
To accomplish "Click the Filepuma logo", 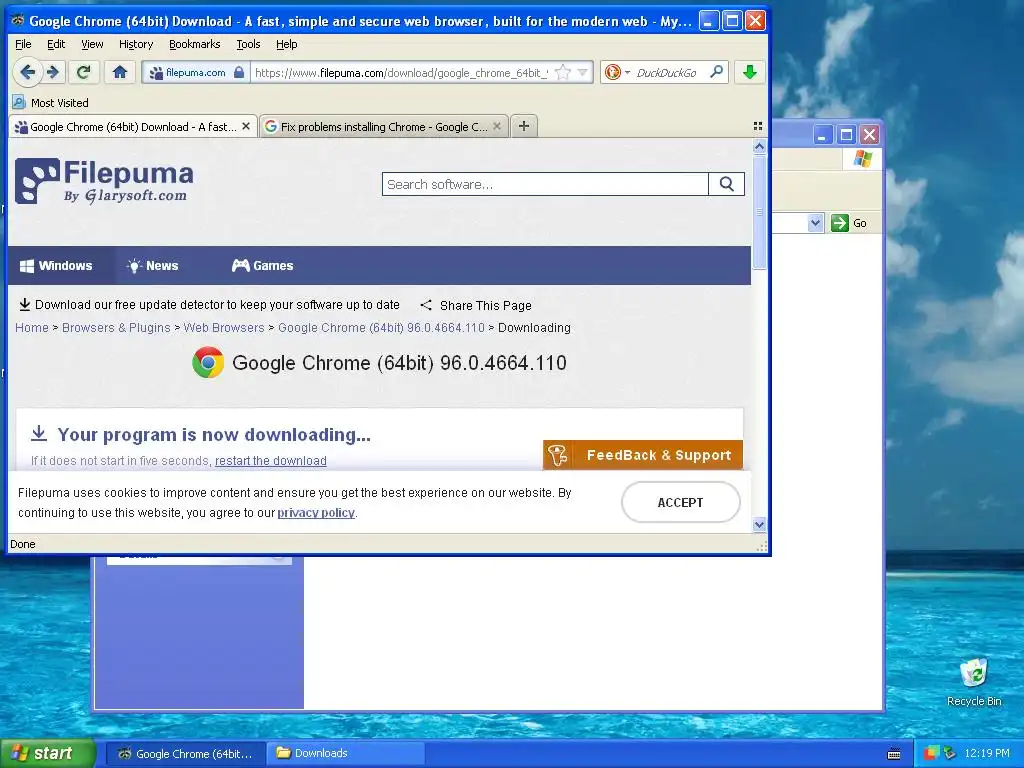I will (x=104, y=181).
